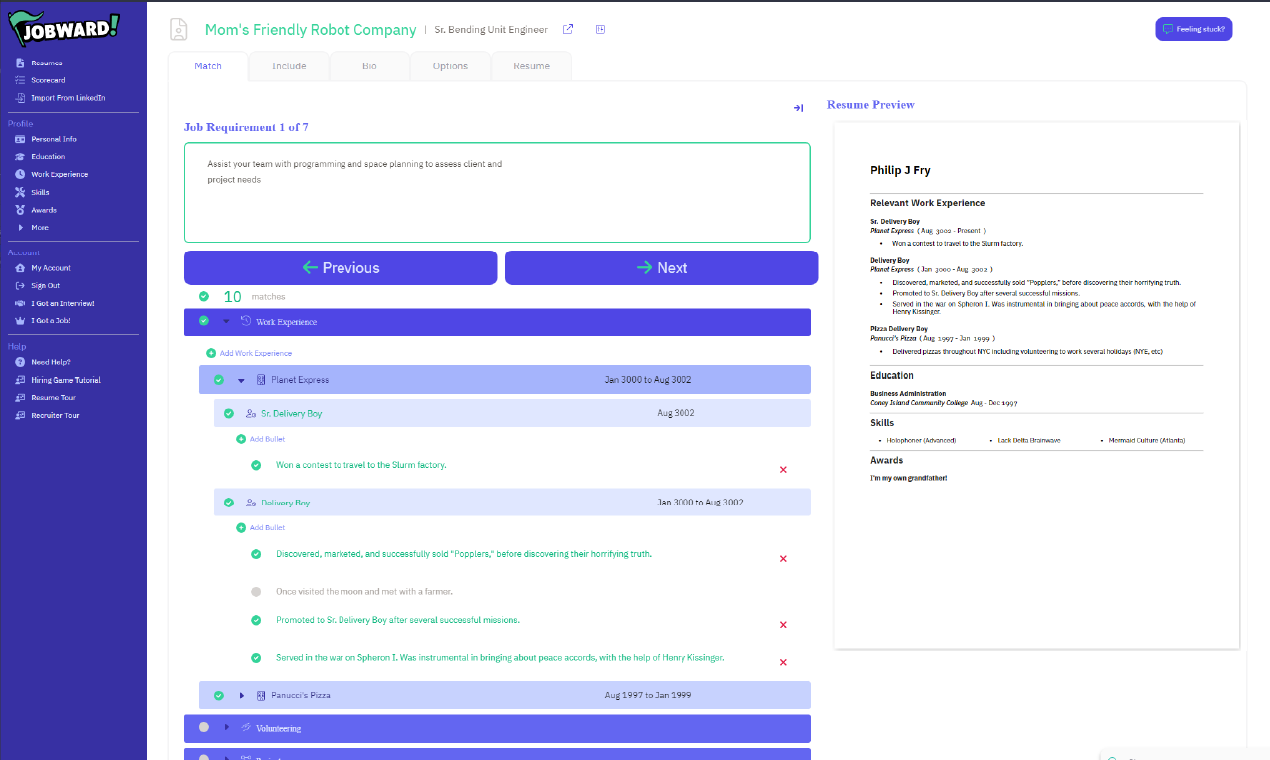
Task: Open job posting external link icon
Action: click(x=568, y=30)
